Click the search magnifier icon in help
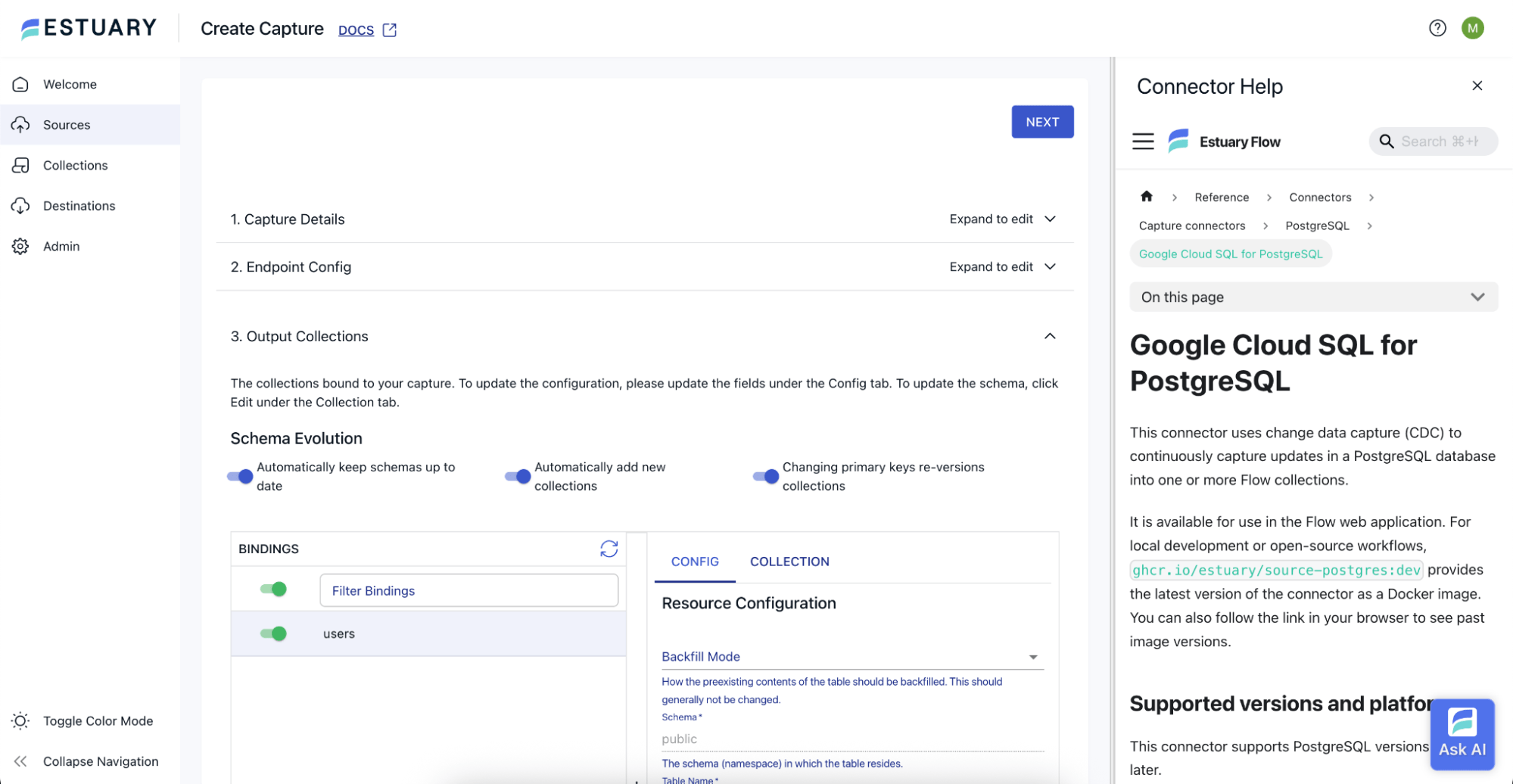 1386,142
